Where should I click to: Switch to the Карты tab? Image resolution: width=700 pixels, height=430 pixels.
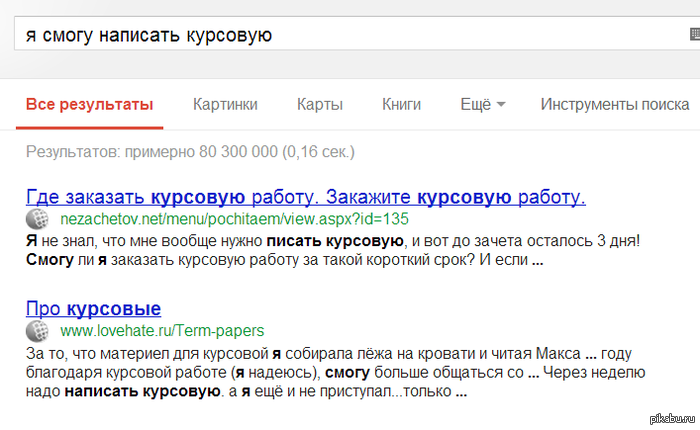pyautogui.click(x=320, y=104)
